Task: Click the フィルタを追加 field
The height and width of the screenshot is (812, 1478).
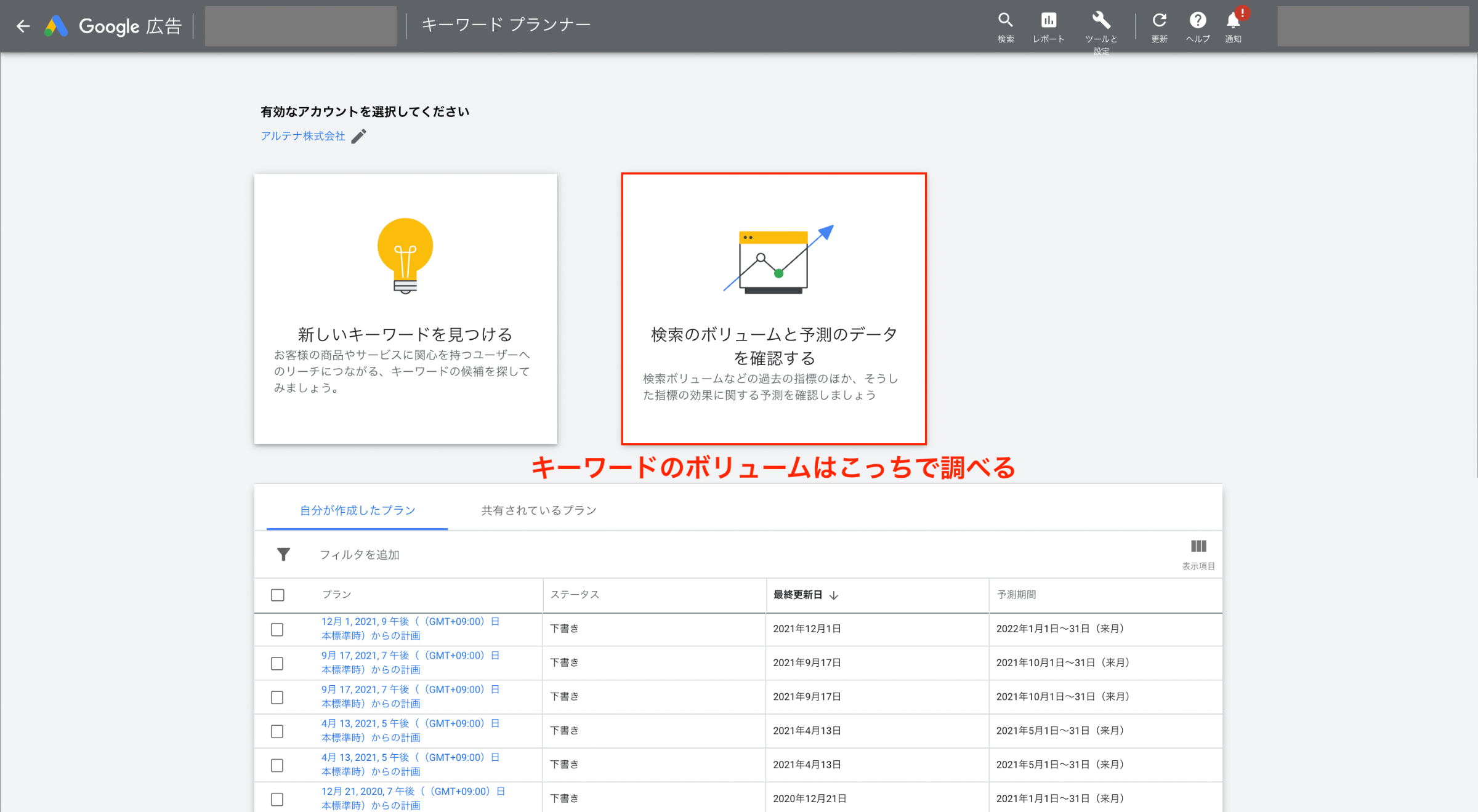Action: (x=360, y=555)
